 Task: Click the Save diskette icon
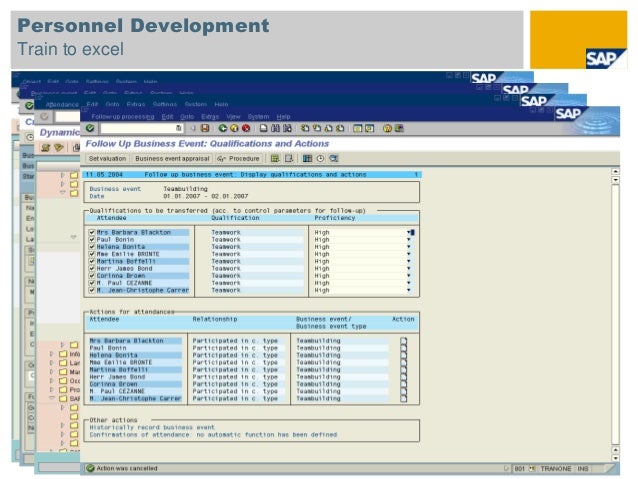tap(205, 128)
